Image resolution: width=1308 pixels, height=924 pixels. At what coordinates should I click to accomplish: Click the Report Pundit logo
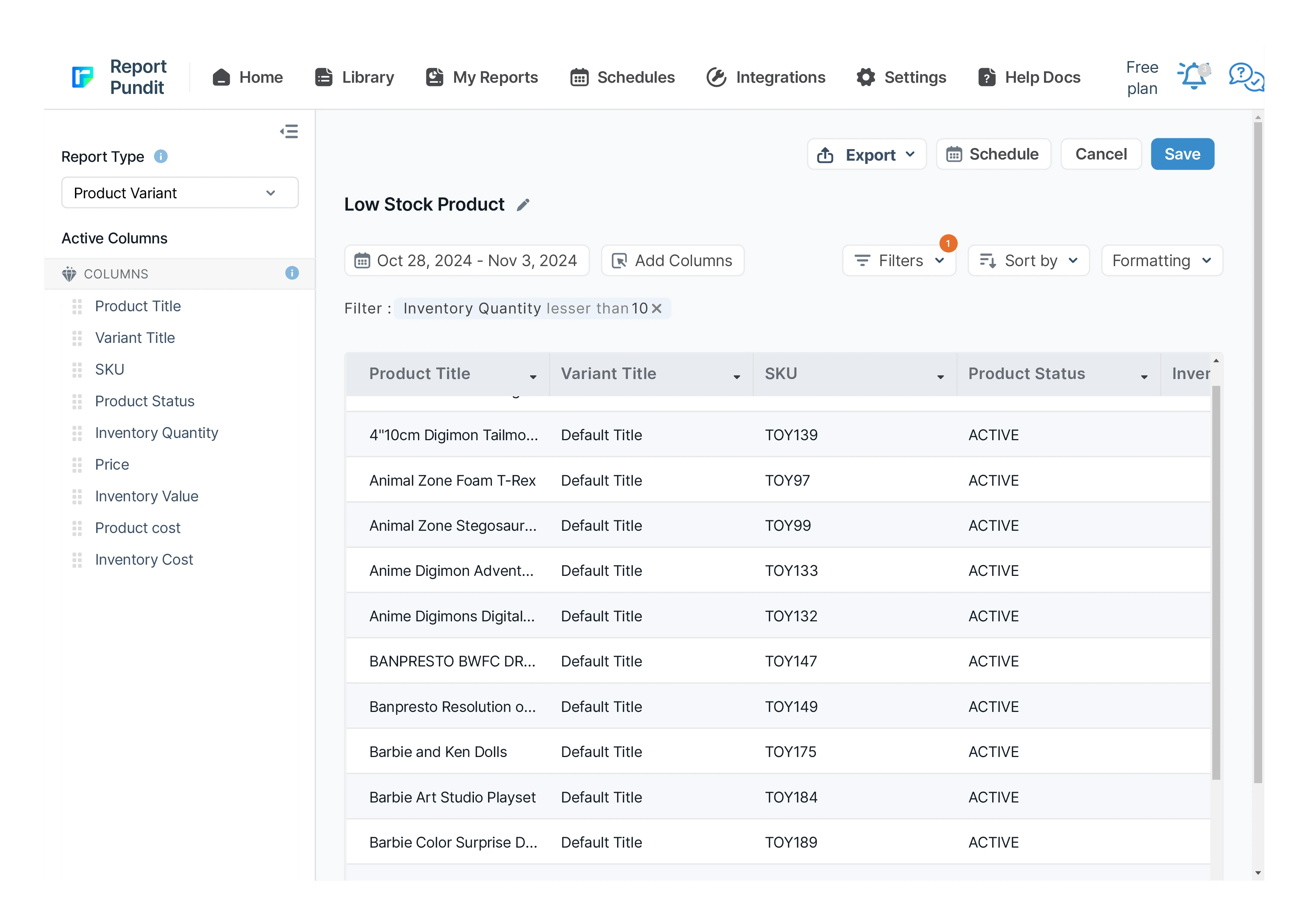tap(83, 77)
